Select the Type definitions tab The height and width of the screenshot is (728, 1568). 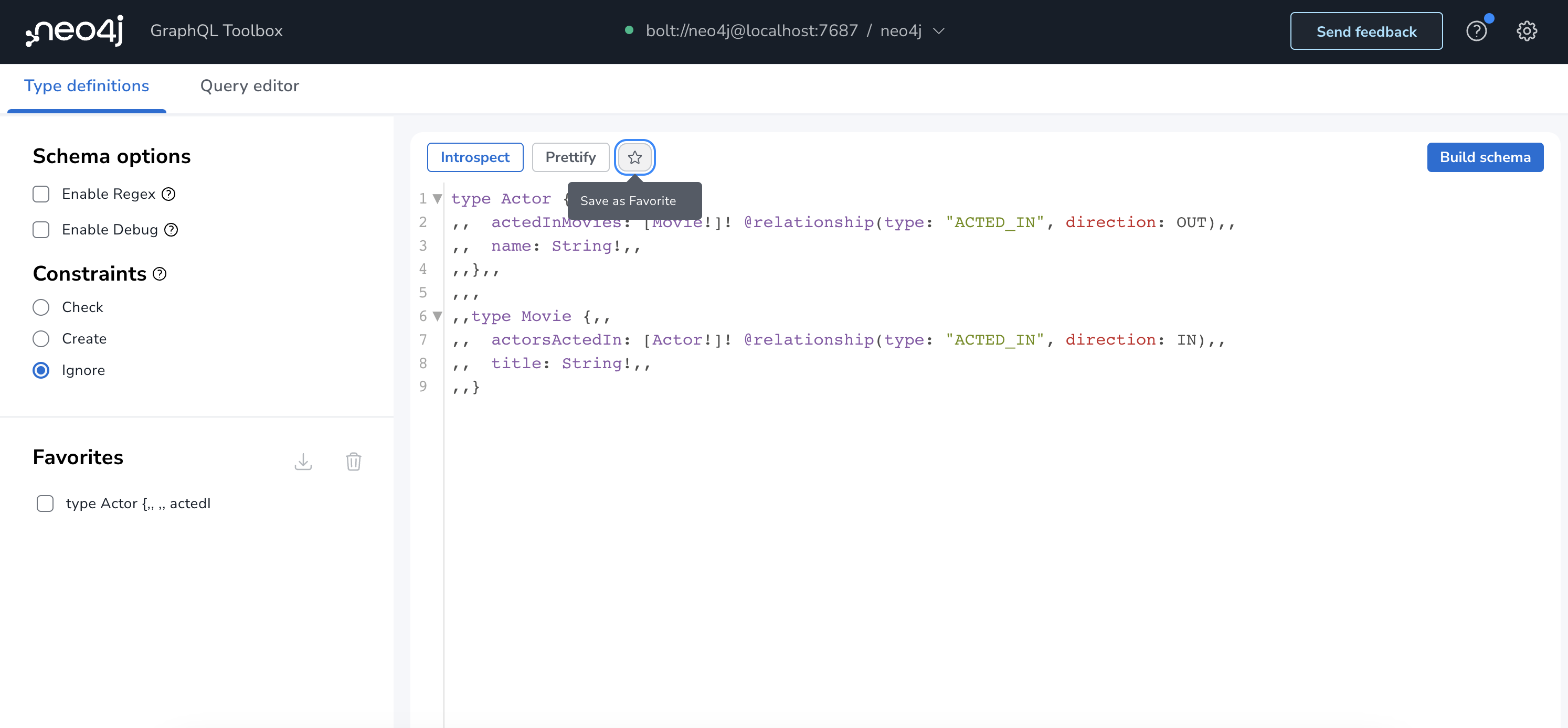pyautogui.click(x=87, y=85)
